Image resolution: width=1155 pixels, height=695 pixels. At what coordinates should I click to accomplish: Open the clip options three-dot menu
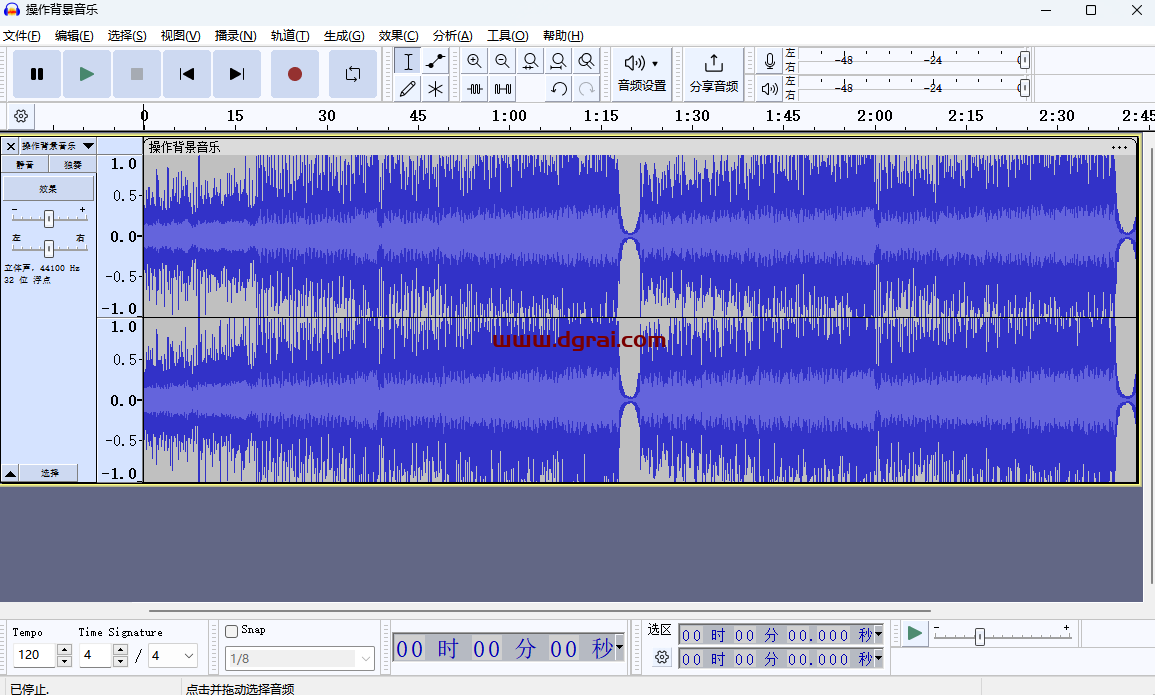[x=1120, y=147]
